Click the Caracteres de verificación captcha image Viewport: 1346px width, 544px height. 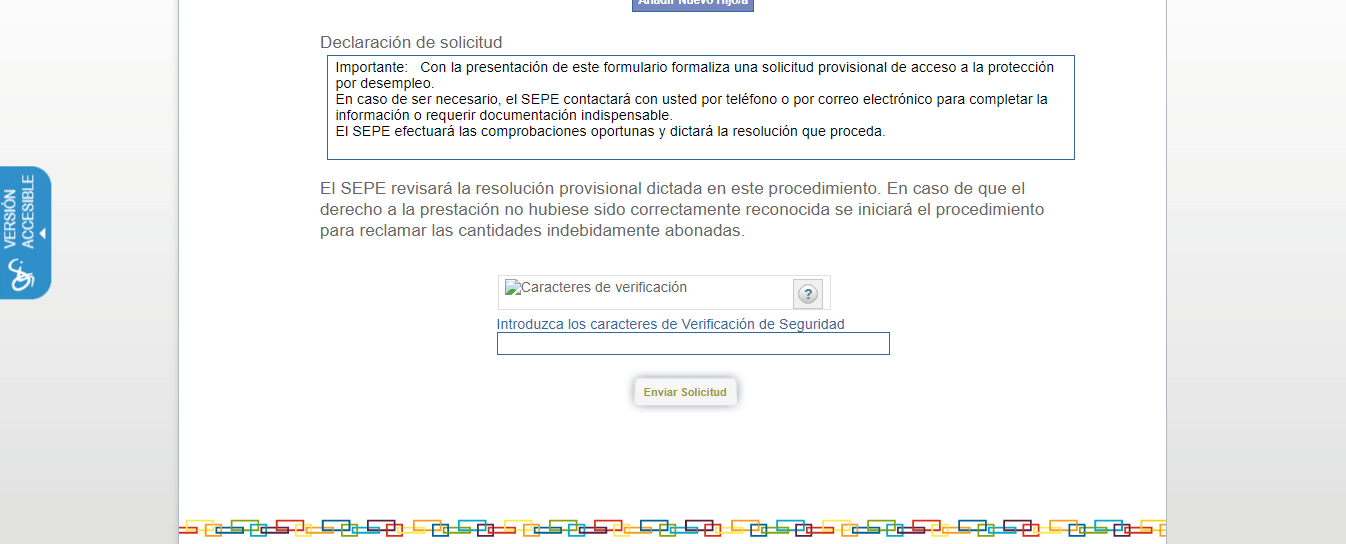point(596,288)
